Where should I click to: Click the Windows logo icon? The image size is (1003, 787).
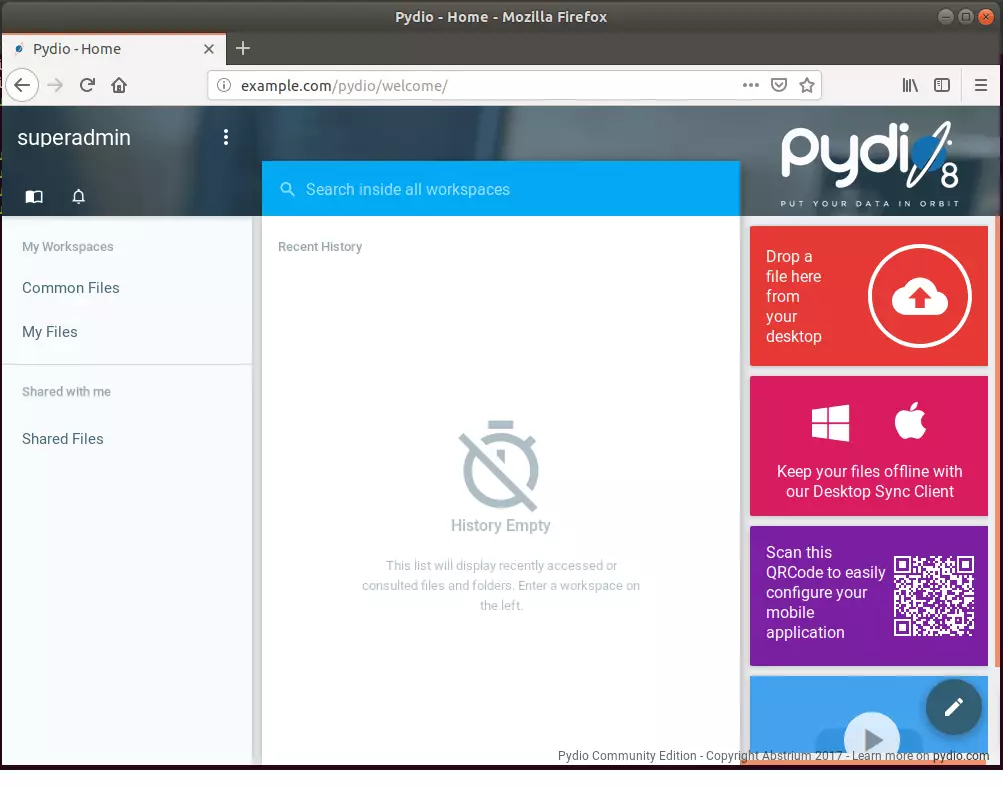[830, 423]
